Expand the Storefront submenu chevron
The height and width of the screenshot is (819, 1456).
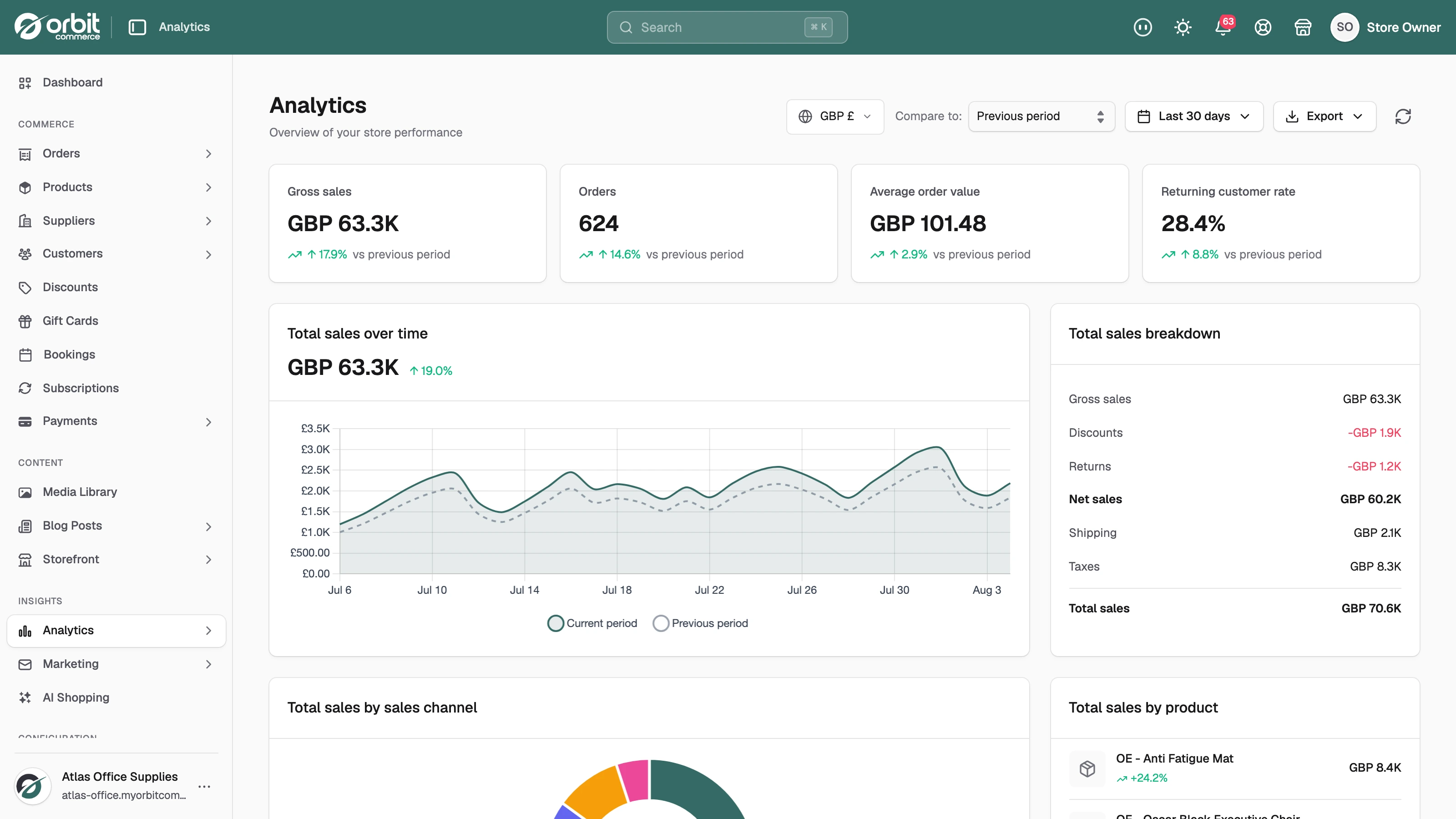[208, 560]
